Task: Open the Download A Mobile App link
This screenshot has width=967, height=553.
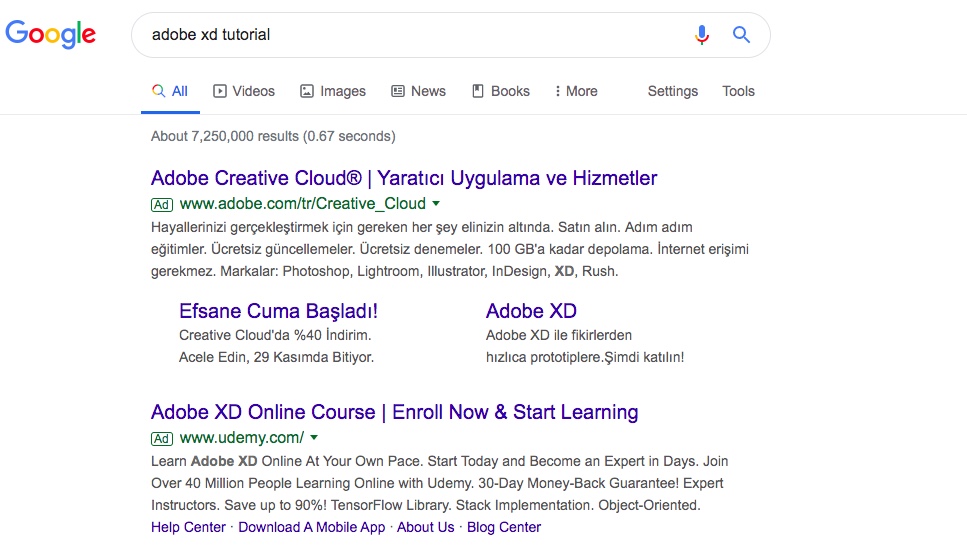Action: point(311,527)
